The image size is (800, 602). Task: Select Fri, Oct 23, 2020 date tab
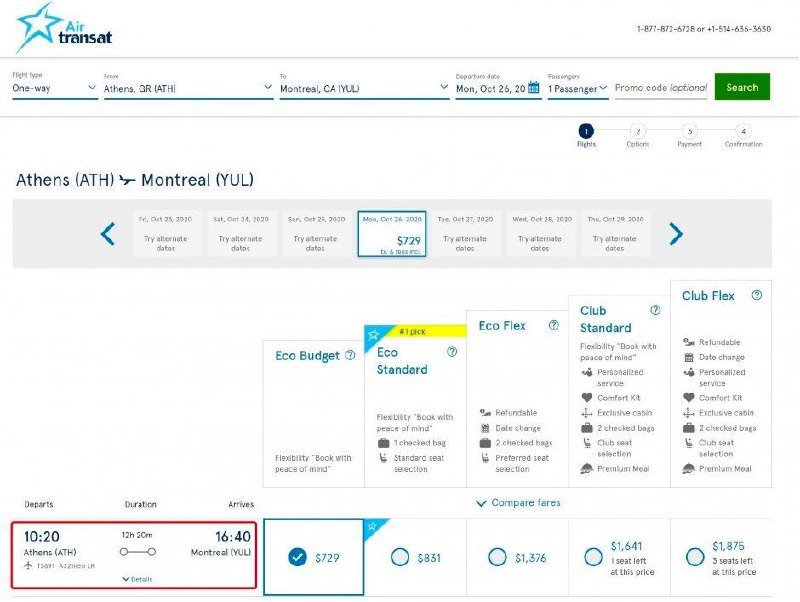(166, 234)
